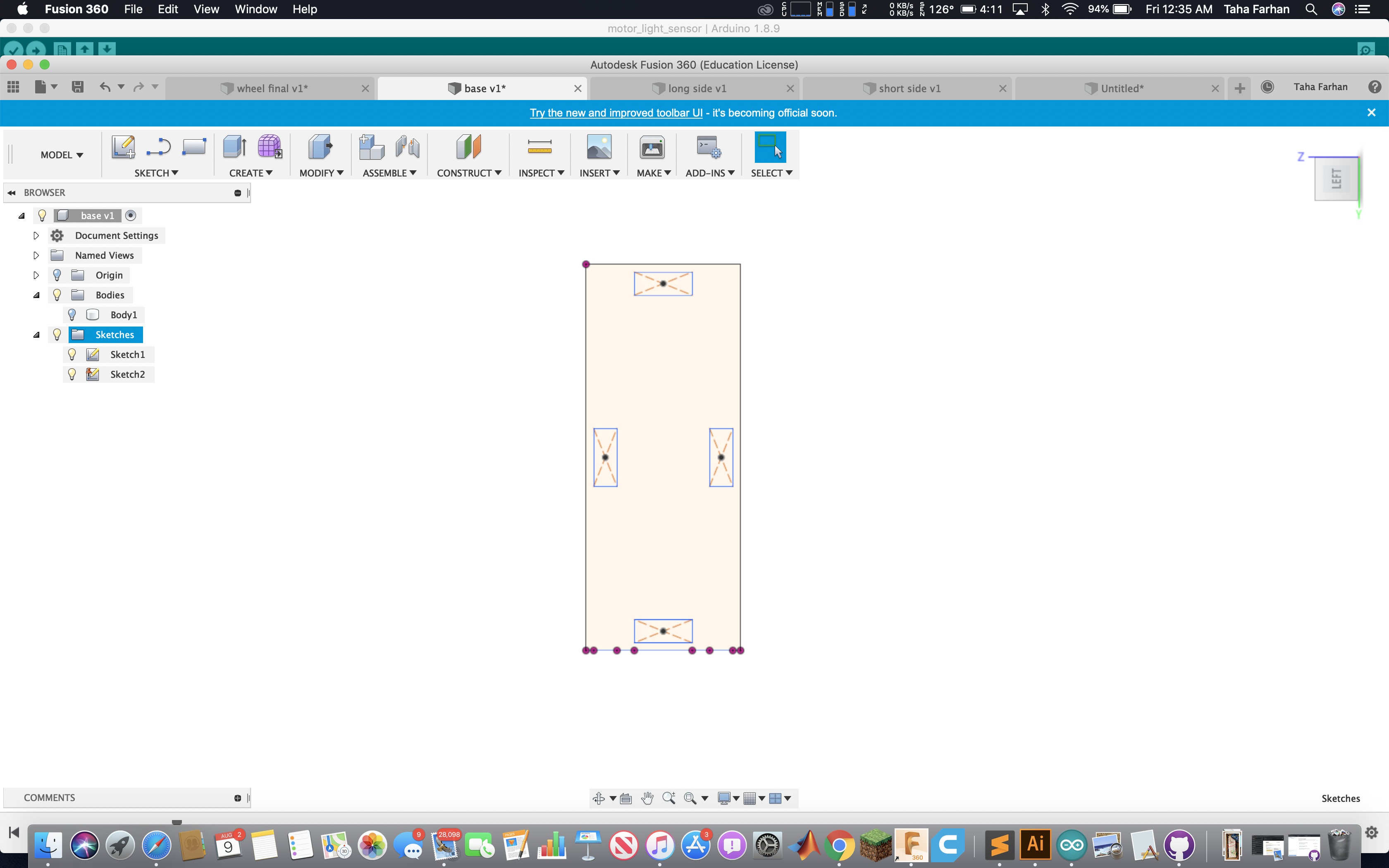The height and width of the screenshot is (868, 1389).
Task: Click the Scripts and Add-Ins icon
Action: [709, 147]
